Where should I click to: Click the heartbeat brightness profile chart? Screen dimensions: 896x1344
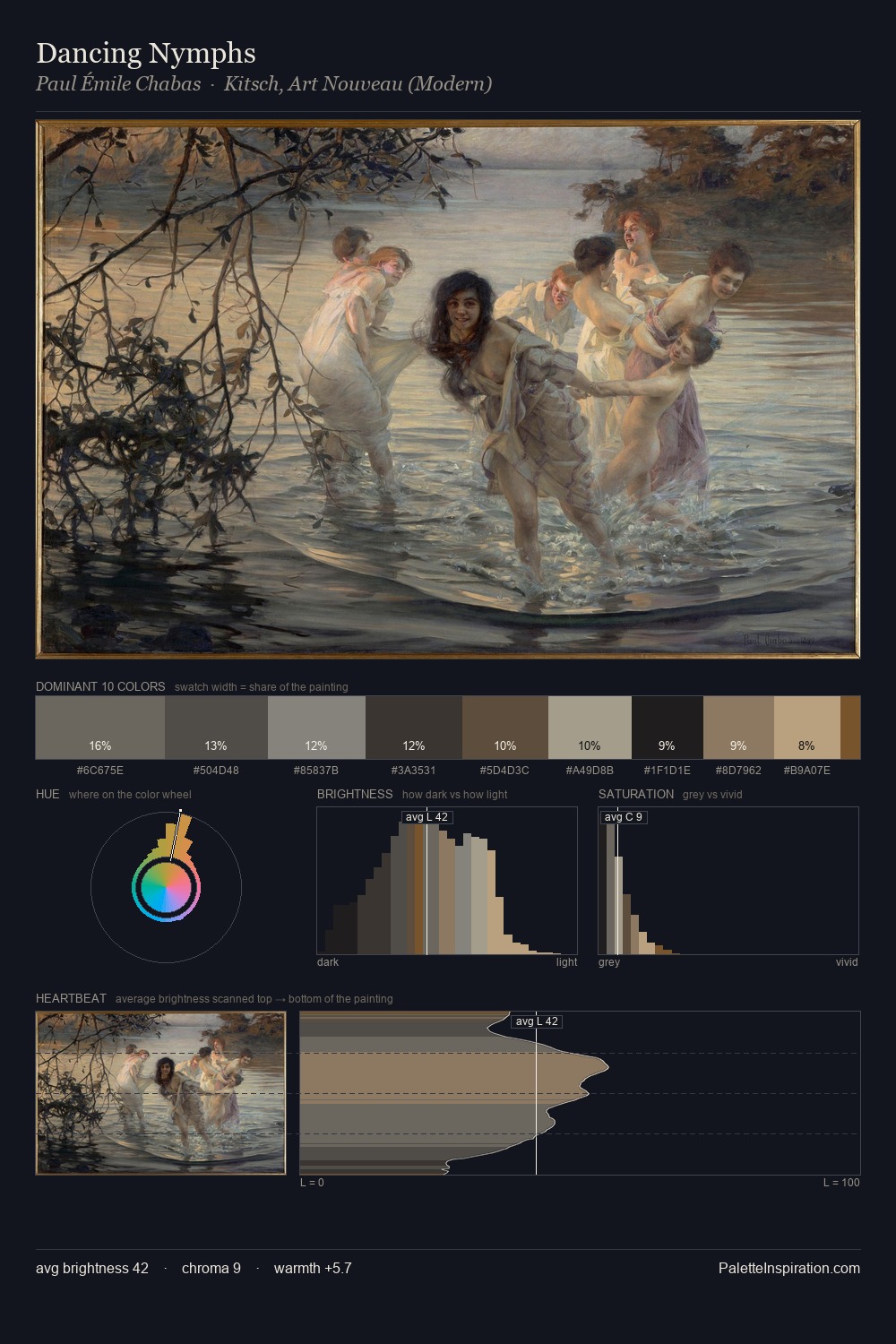tap(580, 1093)
